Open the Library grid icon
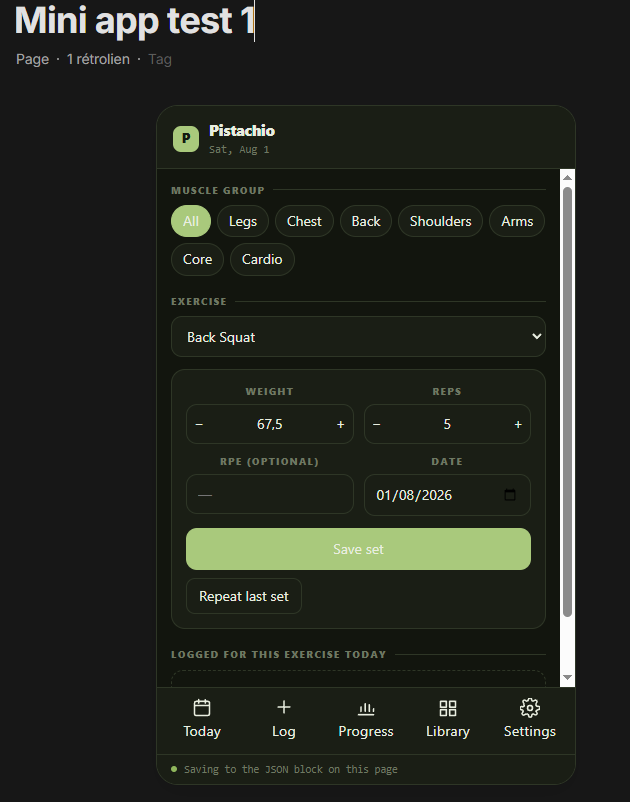 pos(448,708)
